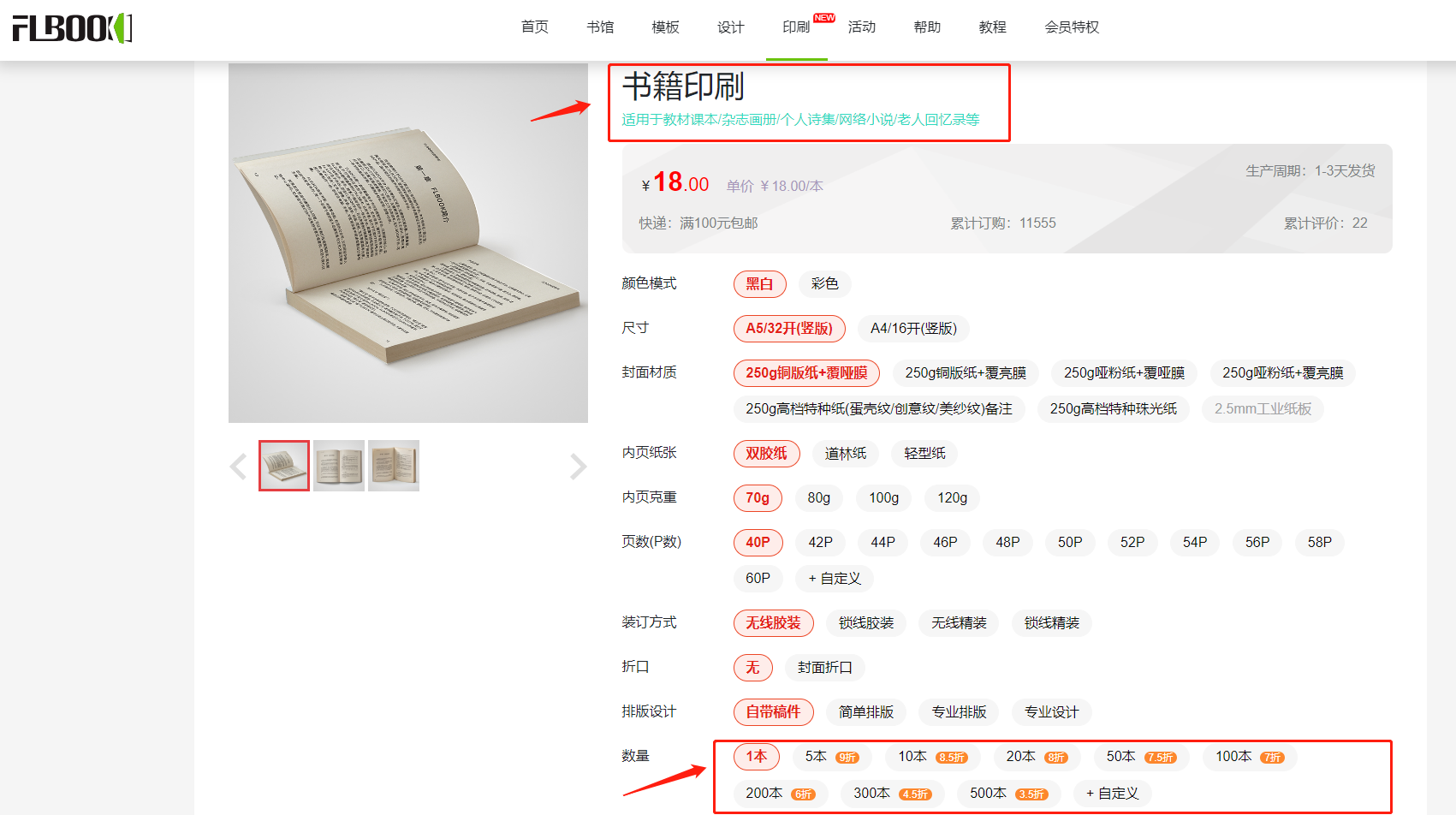The height and width of the screenshot is (815, 1456).
Task: Click the FLBOOK logo
Action: (72, 27)
